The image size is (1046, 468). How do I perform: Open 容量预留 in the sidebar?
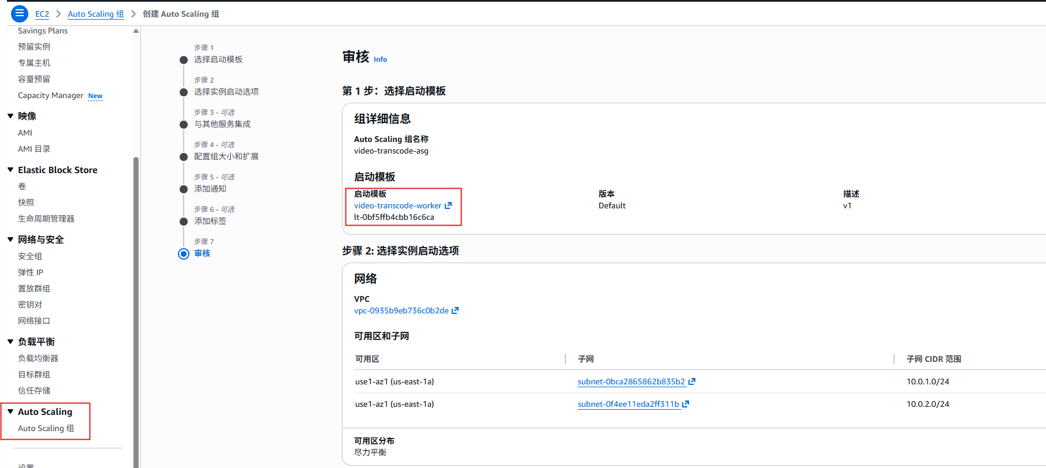[x=34, y=79]
